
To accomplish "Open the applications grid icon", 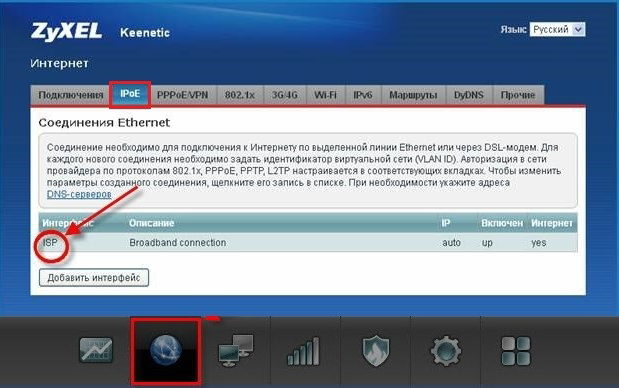I will coord(516,351).
